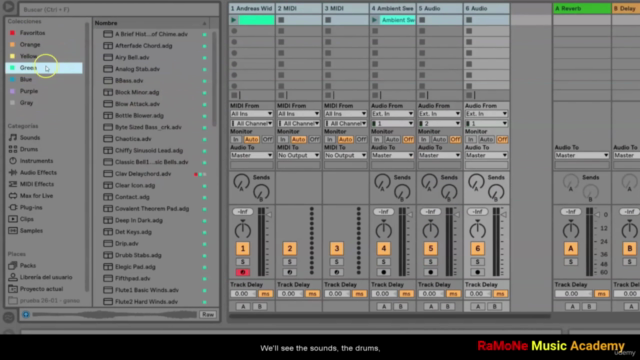Set track 1 monitor to In
640x360 pixels.
pyautogui.click(x=236, y=140)
